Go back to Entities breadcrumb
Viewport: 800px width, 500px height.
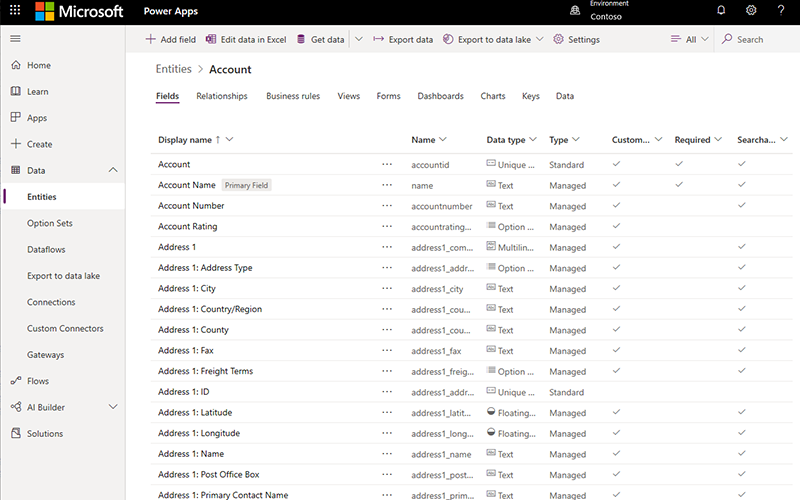tap(173, 69)
